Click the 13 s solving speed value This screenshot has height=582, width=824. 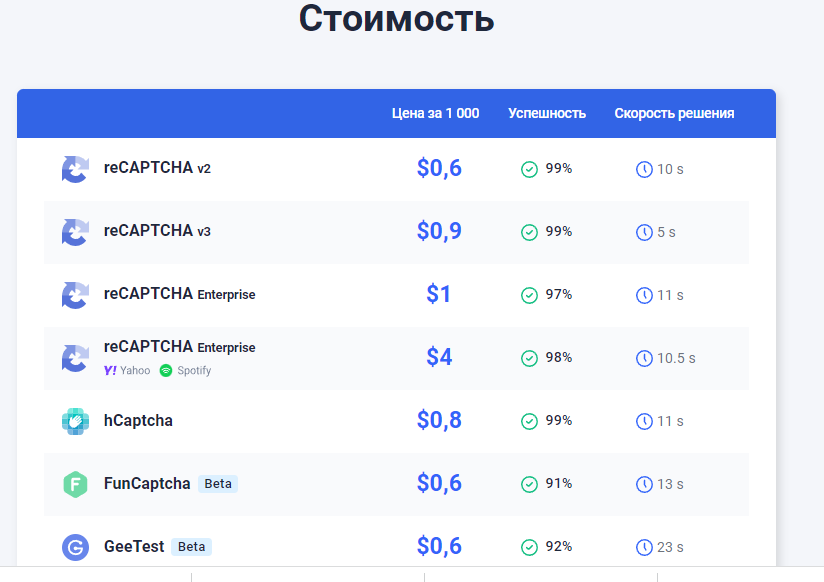pos(670,485)
